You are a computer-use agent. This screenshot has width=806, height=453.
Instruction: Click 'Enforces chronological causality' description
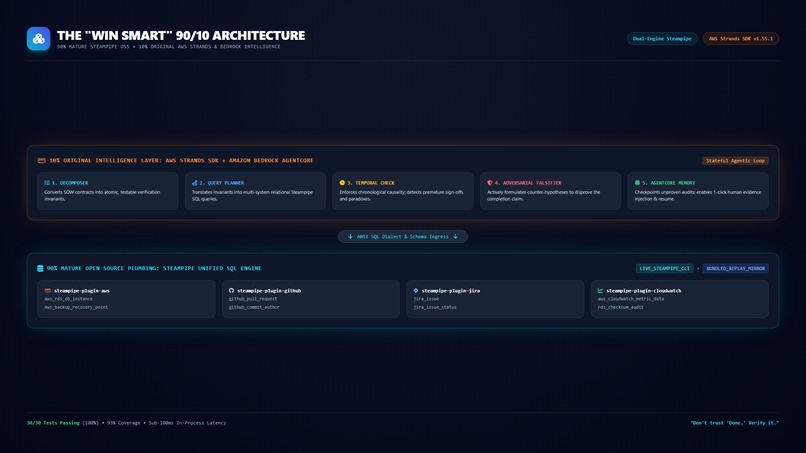tap(401, 195)
